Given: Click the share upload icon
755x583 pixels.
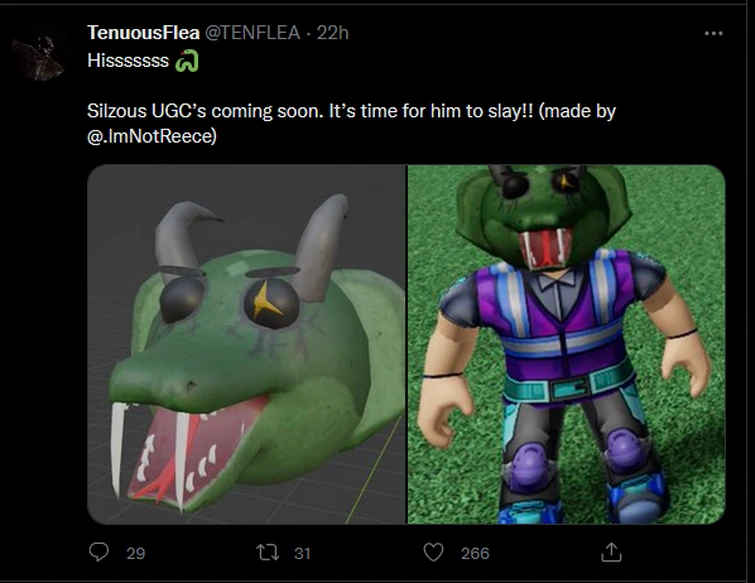Looking at the screenshot, I should tap(610, 552).
